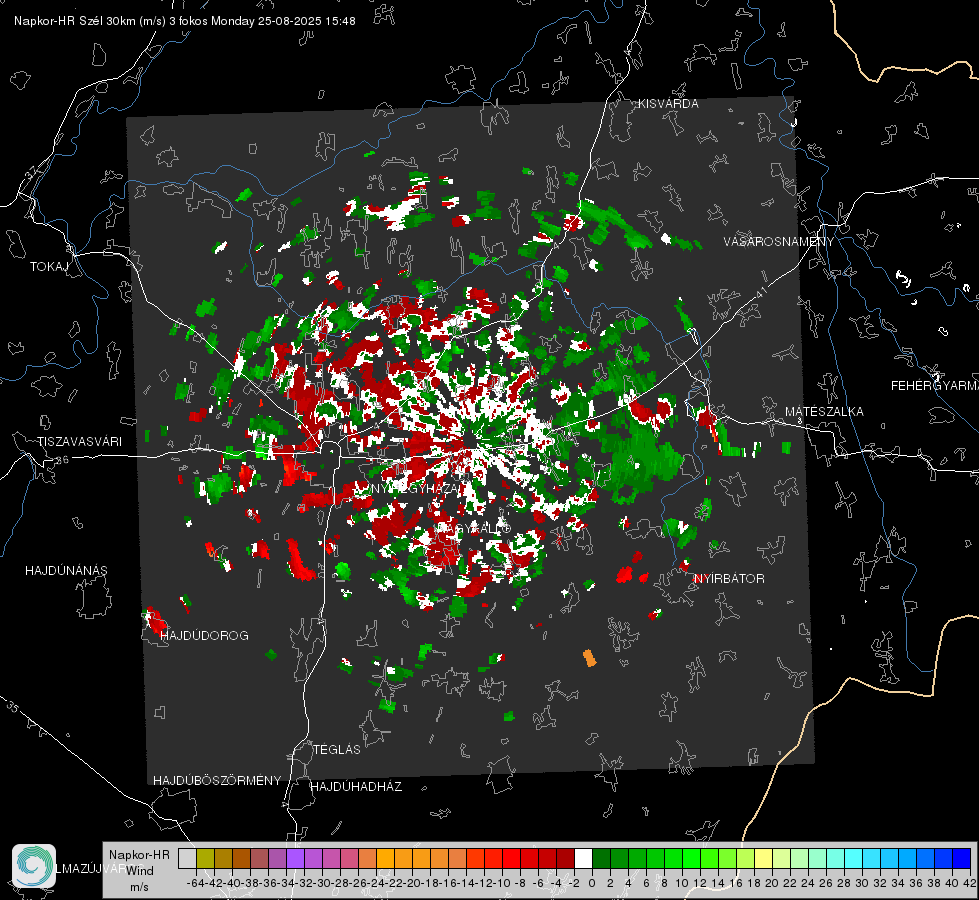Select the VÁSÁROSNAMÉNY city label

pyautogui.click(x=779, y=242)
